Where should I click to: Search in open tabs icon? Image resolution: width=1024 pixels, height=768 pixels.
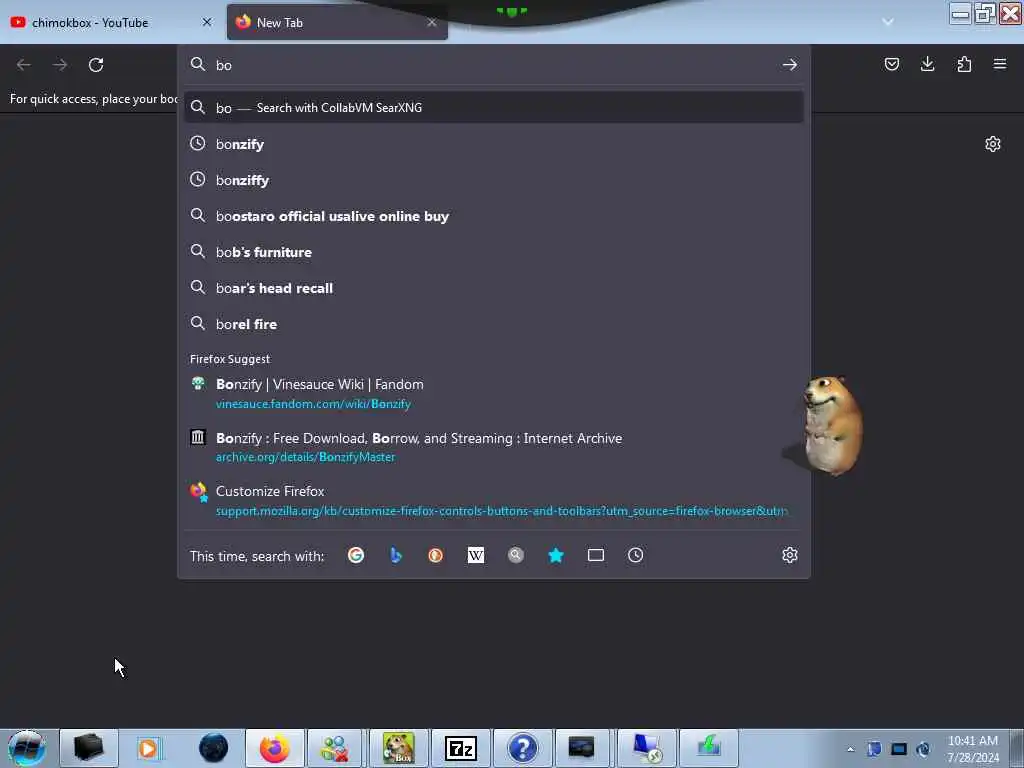(x=596, y=555)
